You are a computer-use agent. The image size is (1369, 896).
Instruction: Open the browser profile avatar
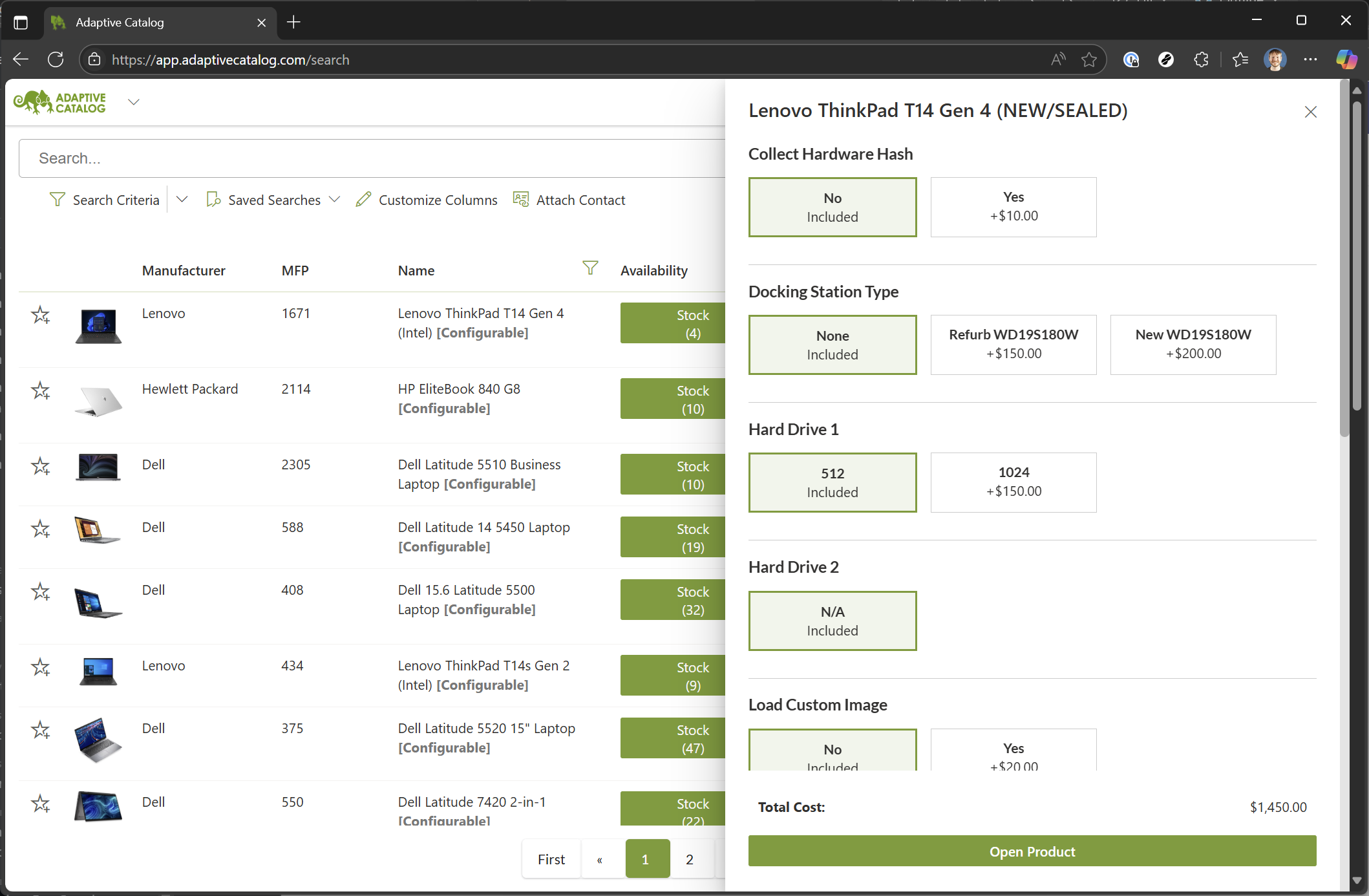click(1275, 59)
